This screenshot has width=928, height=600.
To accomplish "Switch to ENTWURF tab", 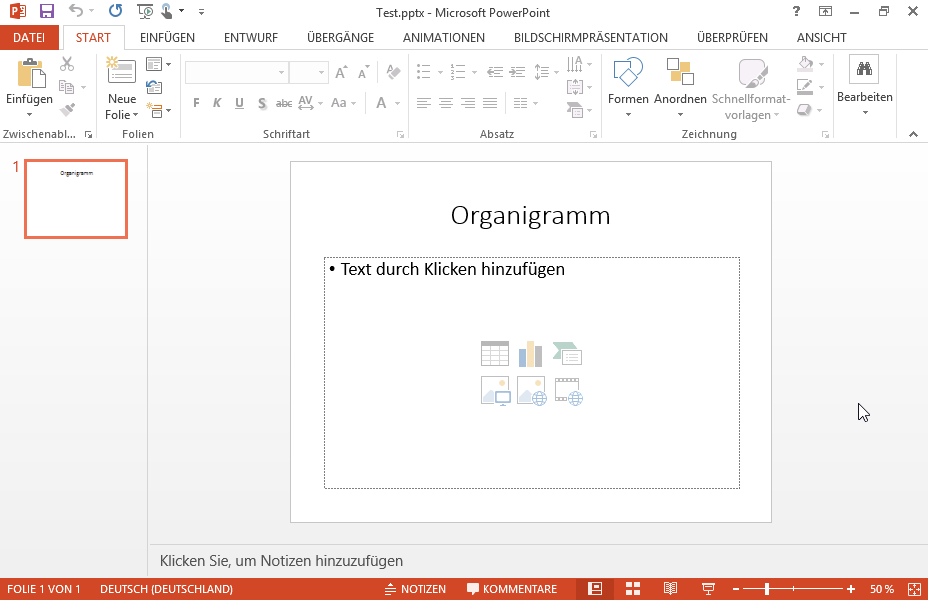I will click(x=251, y=37).
